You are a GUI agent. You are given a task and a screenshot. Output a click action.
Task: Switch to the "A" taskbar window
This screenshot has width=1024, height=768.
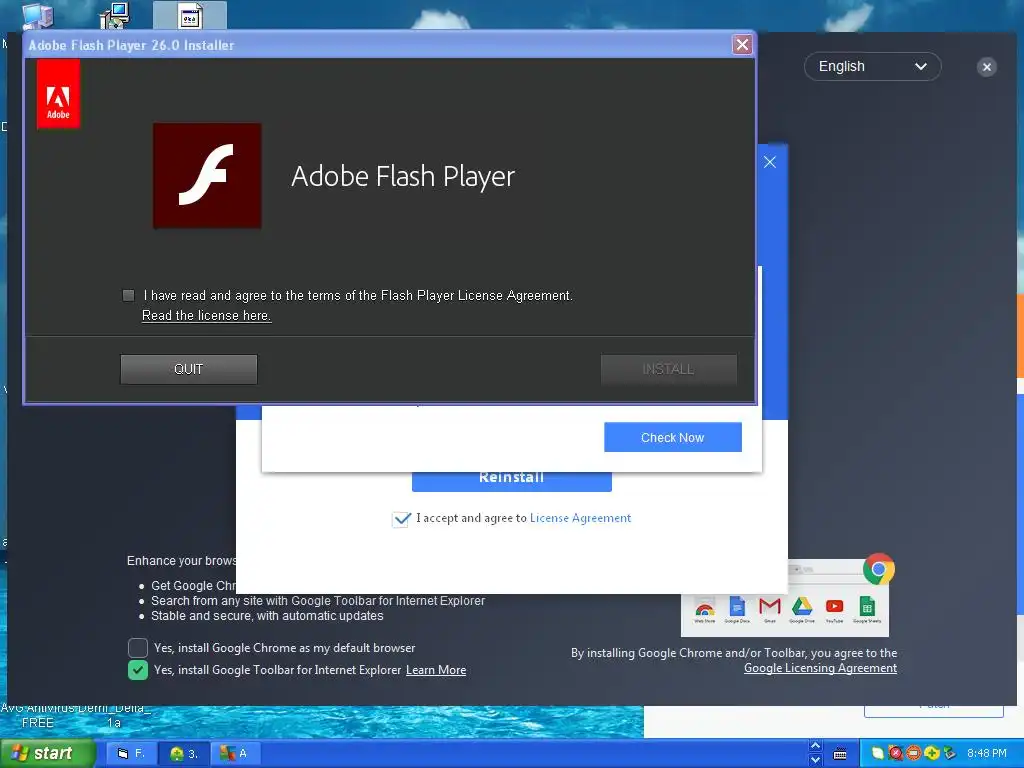pyautogui.click(x=235, y=754)
